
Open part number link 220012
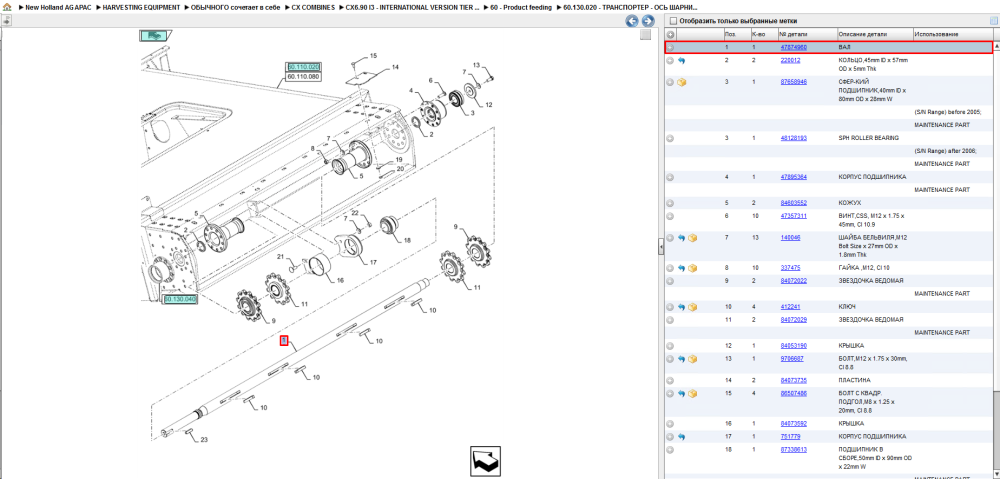790,61
